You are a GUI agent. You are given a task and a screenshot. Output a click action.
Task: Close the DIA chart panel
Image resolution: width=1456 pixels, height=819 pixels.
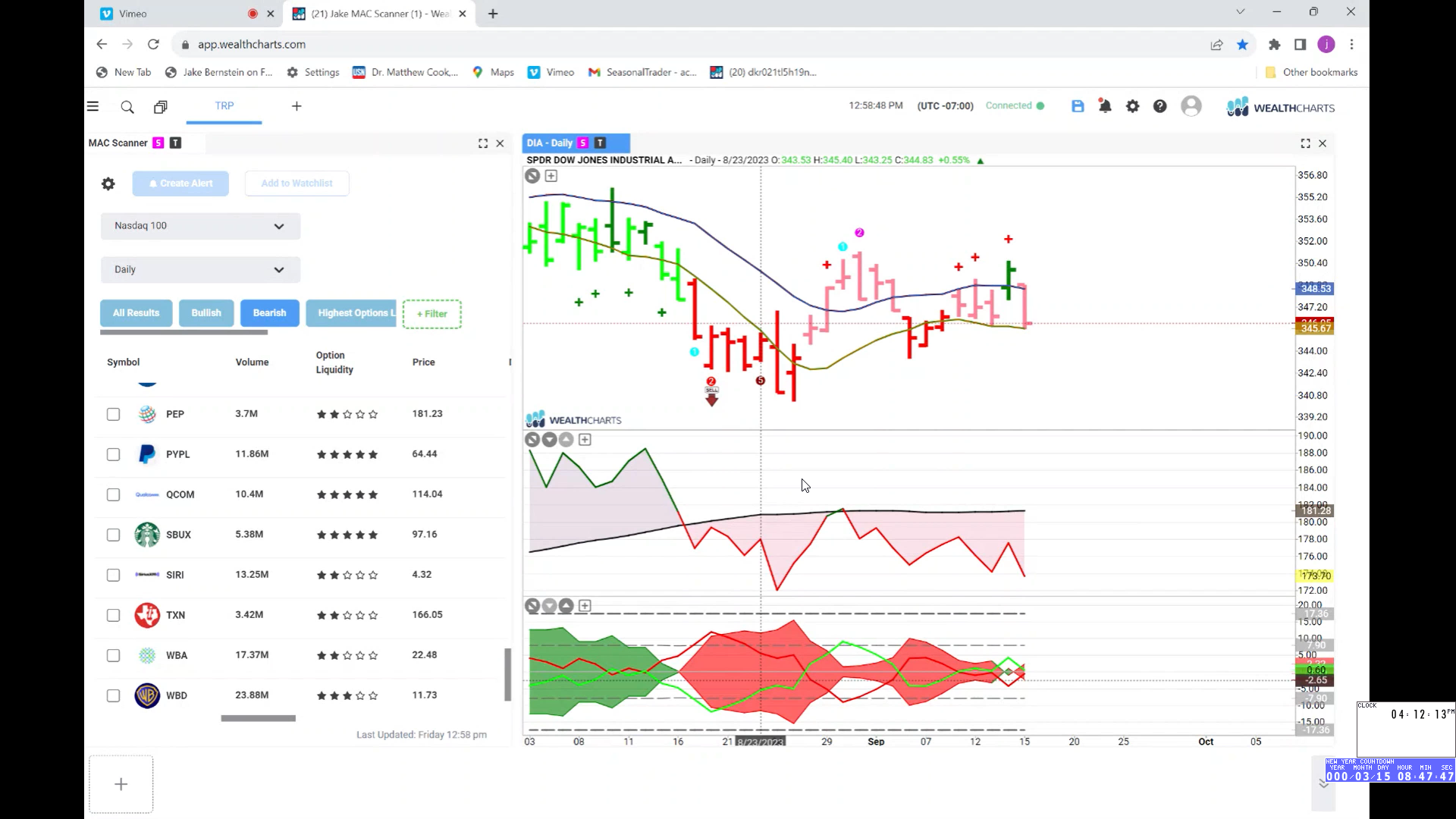pyautogui.click(x=1323, y=143)
